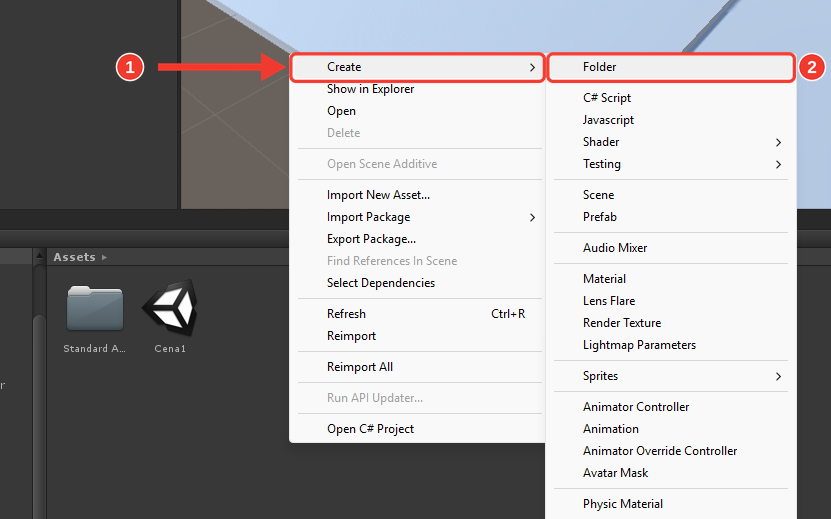Viewport: 831px width, 519px height.
Task: Create a Physic Material
Action: (671, 504)
